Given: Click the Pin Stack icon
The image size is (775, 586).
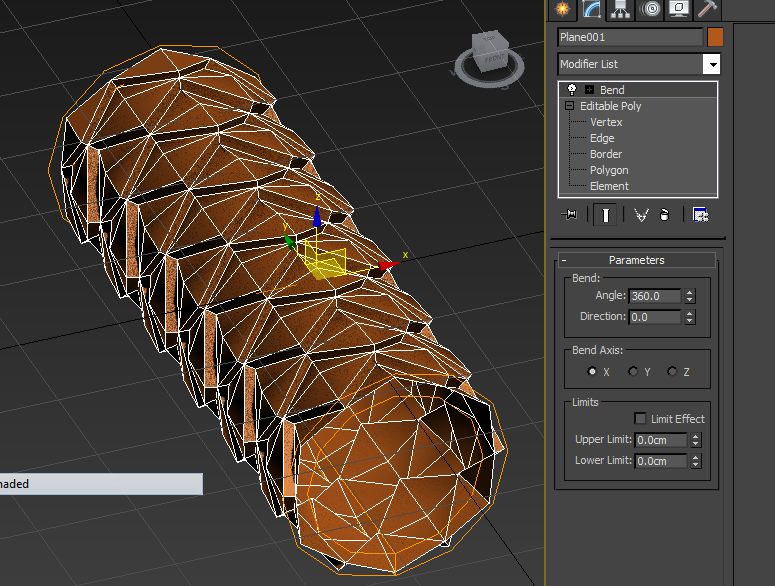Looking at the screenshot, I should (x=571, y=215).
